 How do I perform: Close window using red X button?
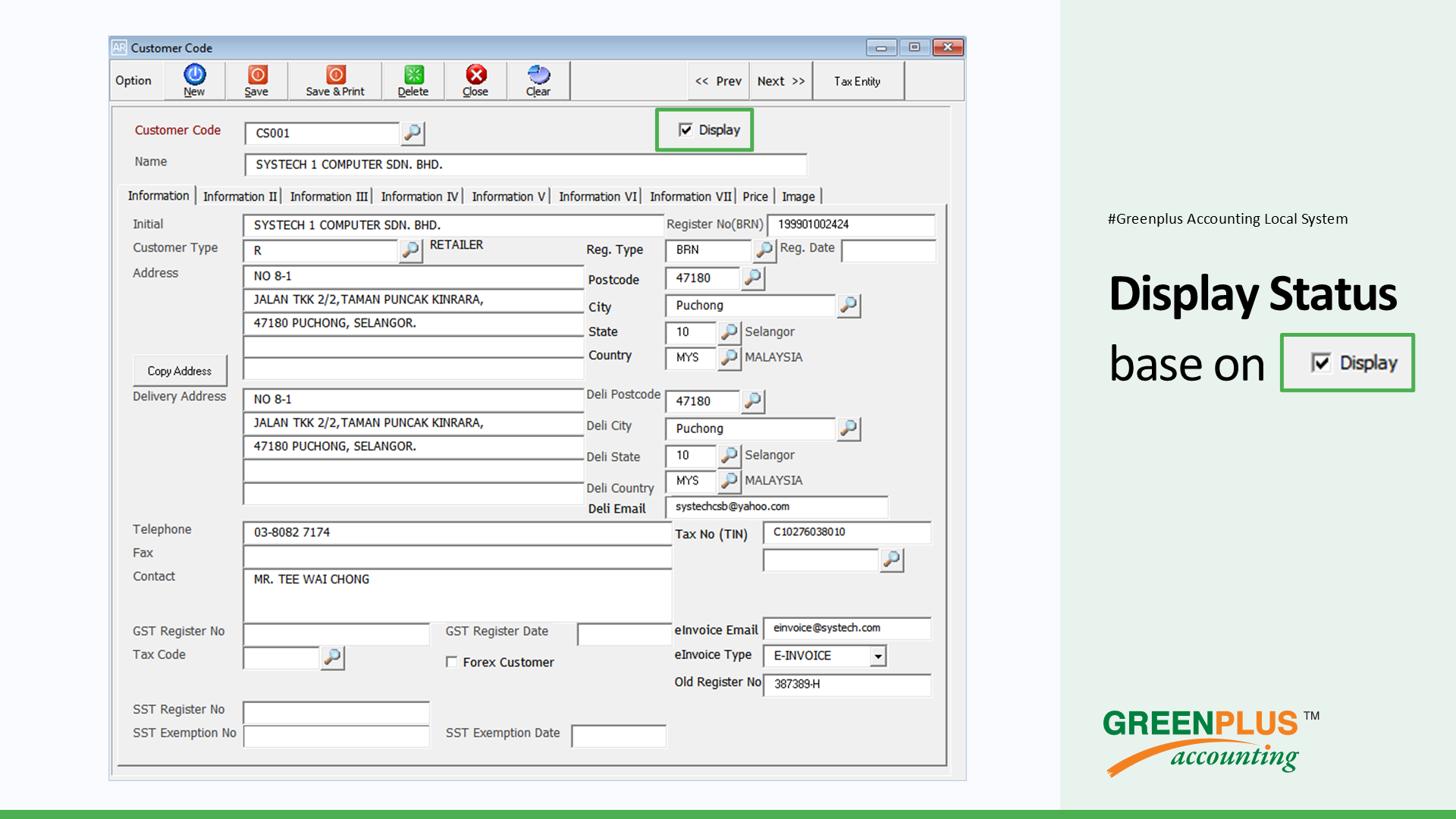(948, 48)
